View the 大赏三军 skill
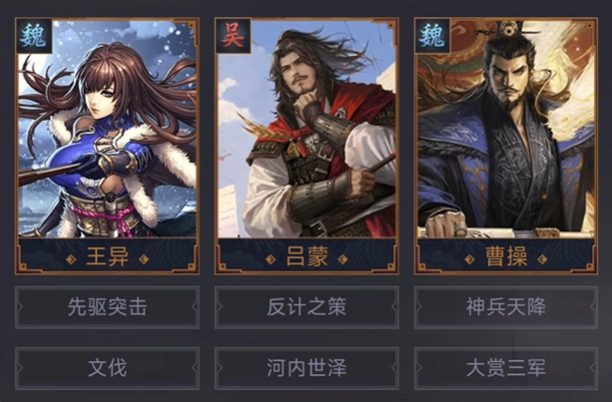Viewport: 612px width, 402px height. (506, 368)
